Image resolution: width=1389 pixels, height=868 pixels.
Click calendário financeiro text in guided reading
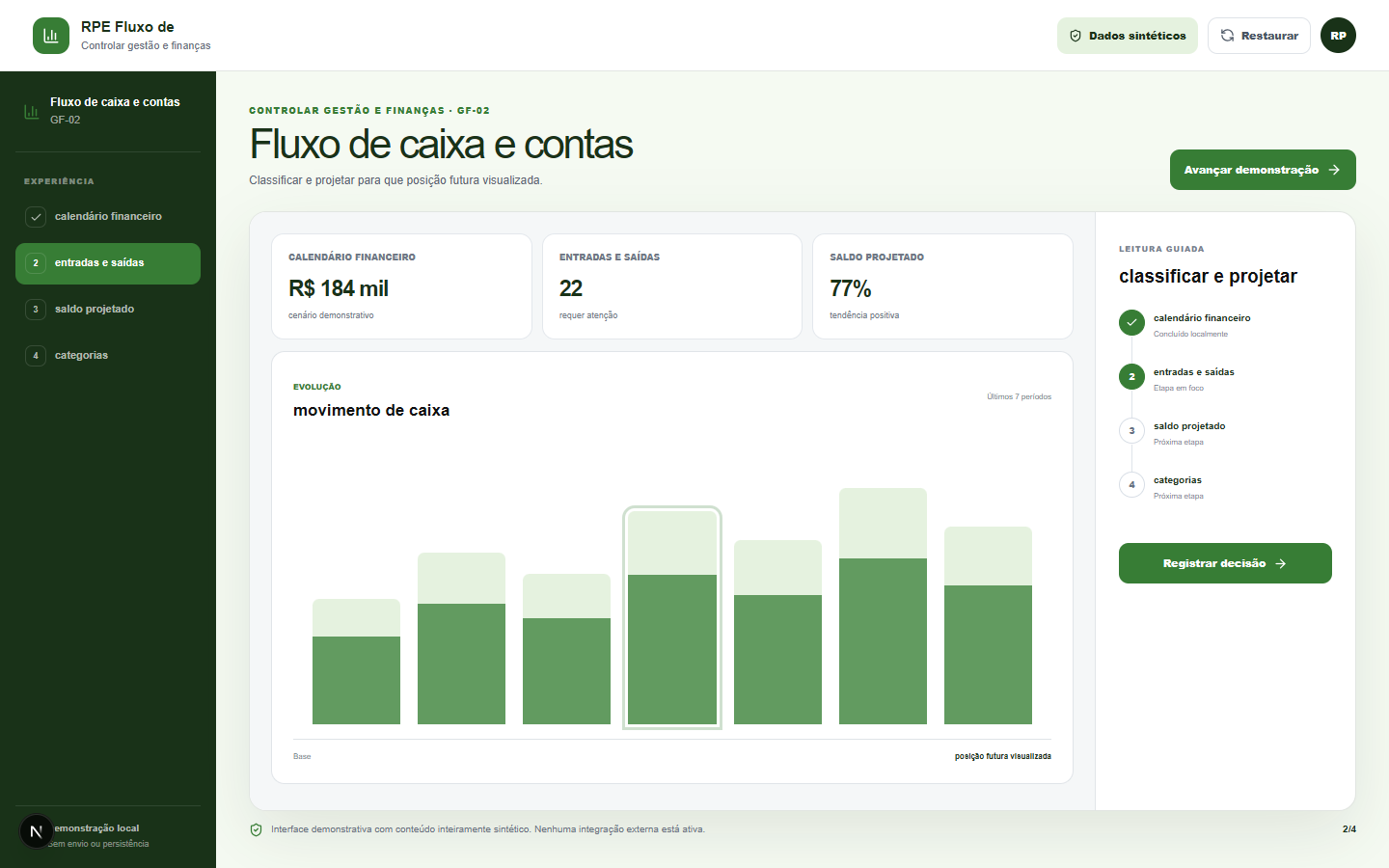tap(1202, 318)
